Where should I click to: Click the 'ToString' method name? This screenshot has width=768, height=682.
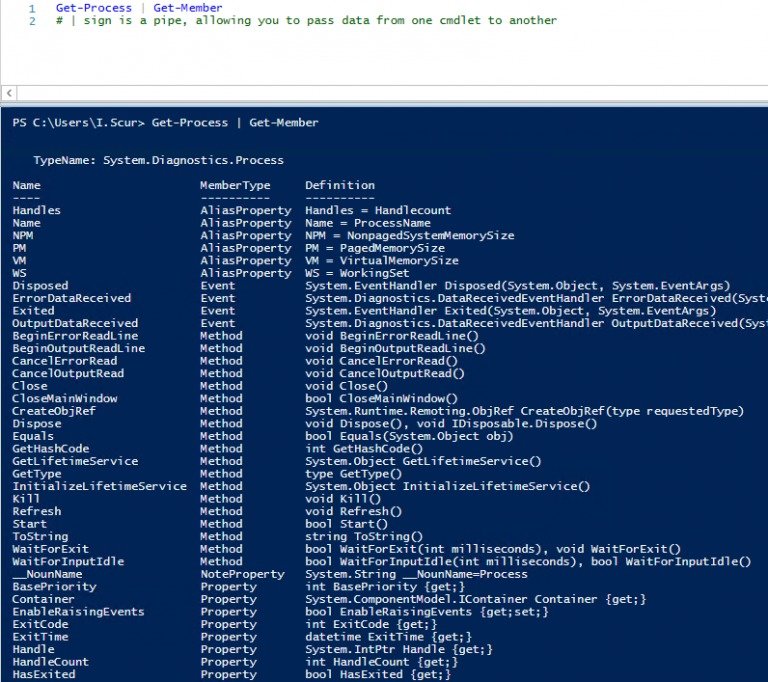(41, 536)
